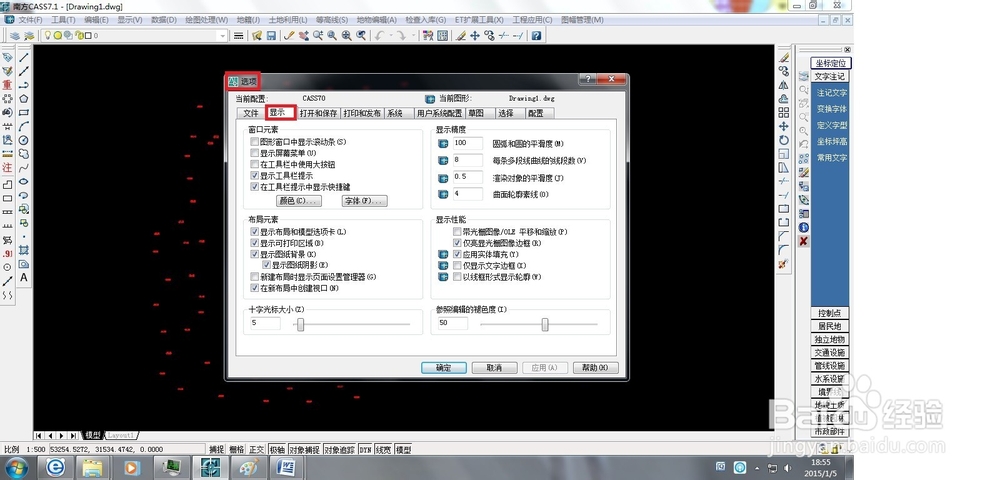Toggle 对象捕捉 in the status bar
The width and height of the screenshot is (1000, 480).
pos(304,450)
